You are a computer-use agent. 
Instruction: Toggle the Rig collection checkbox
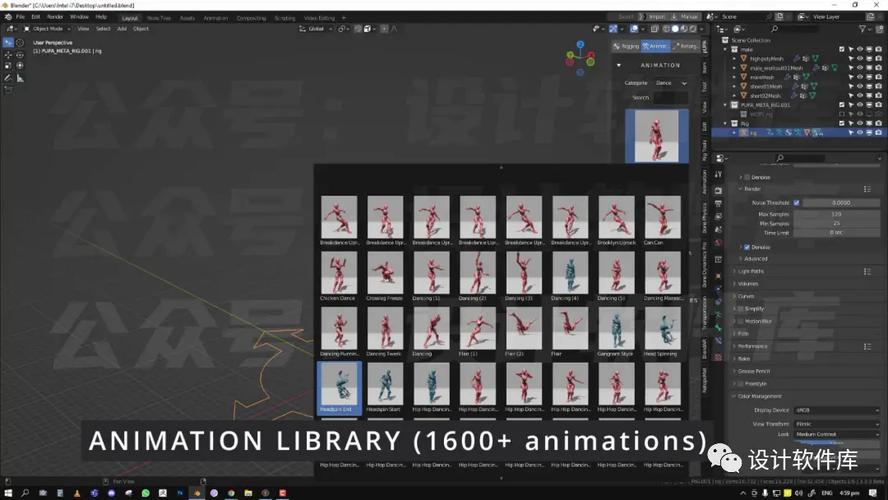pos(842,123)
